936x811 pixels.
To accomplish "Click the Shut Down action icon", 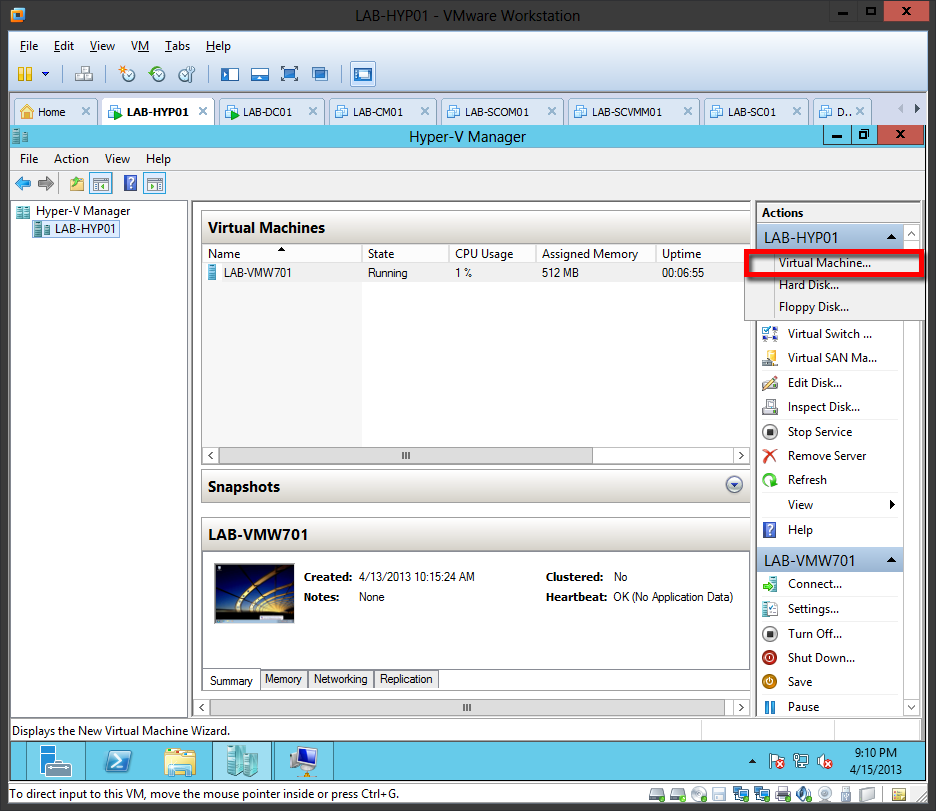I will (x=770, y=658).
